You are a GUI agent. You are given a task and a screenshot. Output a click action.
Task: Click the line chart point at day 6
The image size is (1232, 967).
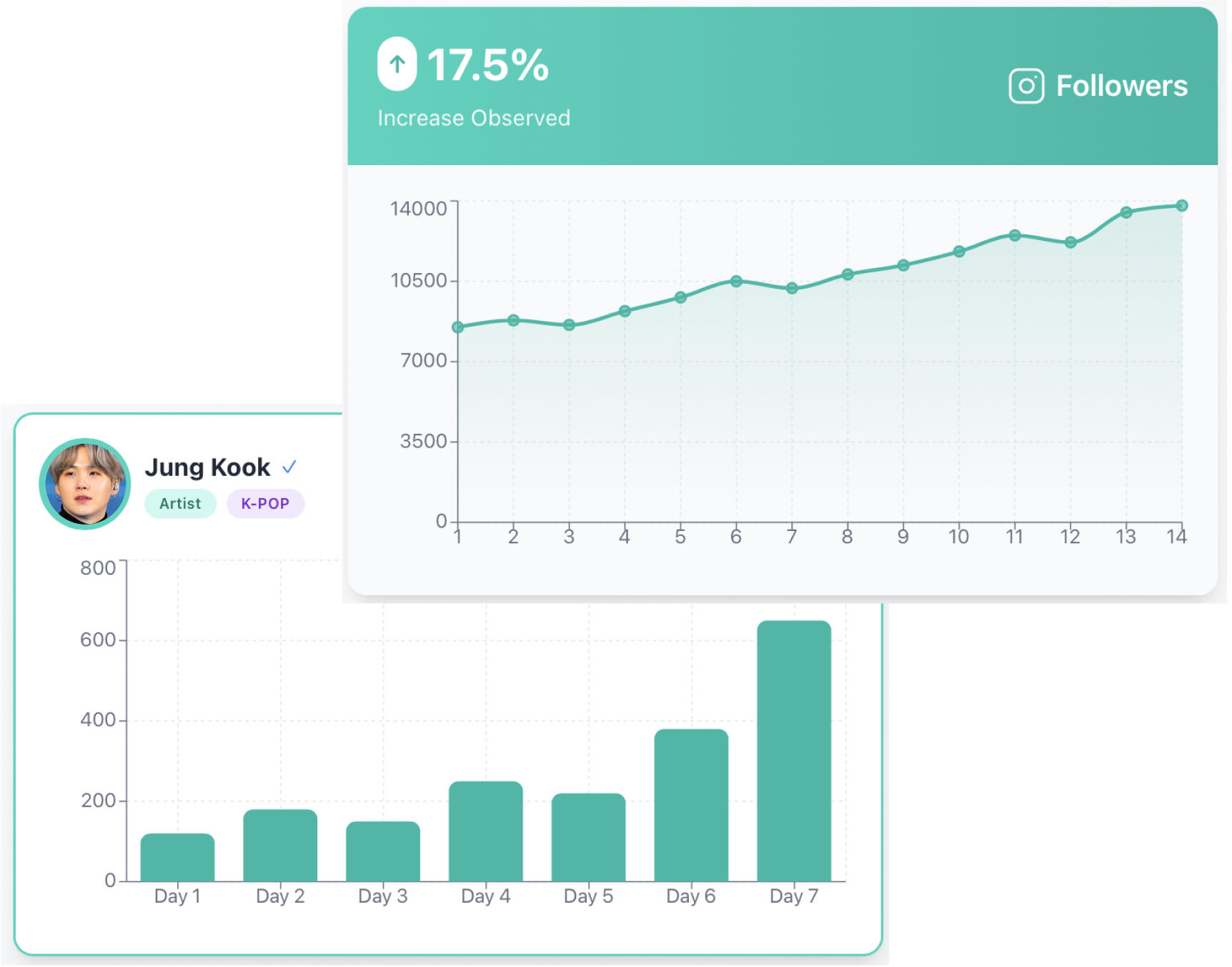[x=736, y=282]
